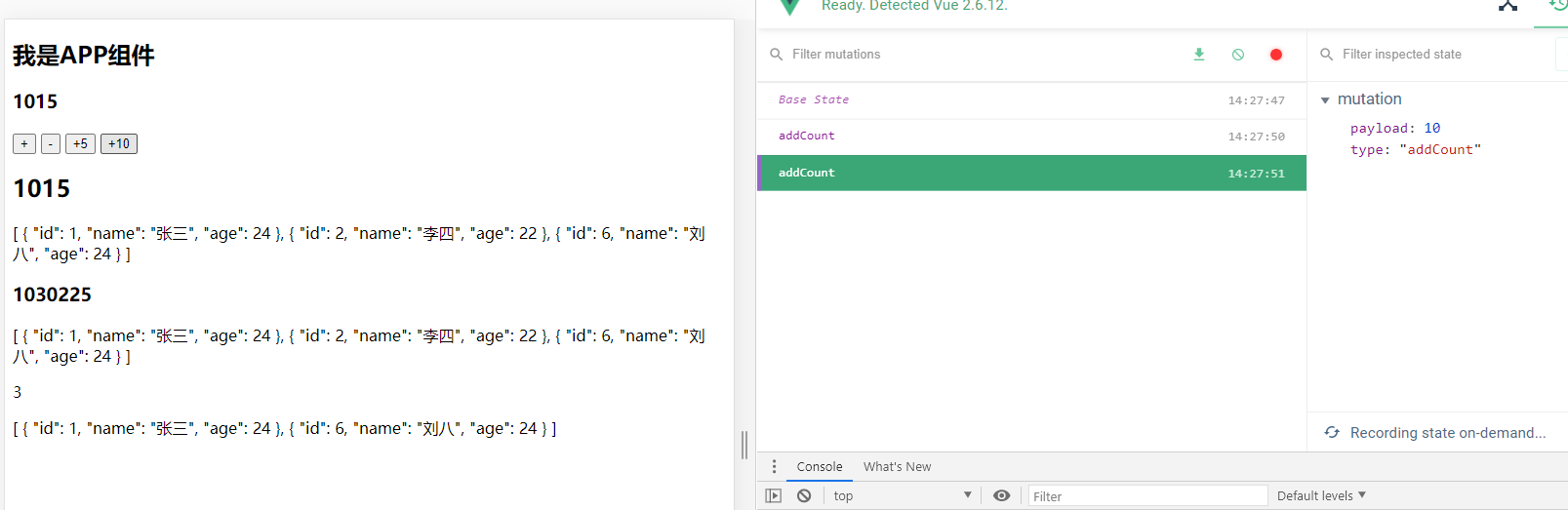Click the payload value 10
1568x510 pixels.
(1431, 129)
